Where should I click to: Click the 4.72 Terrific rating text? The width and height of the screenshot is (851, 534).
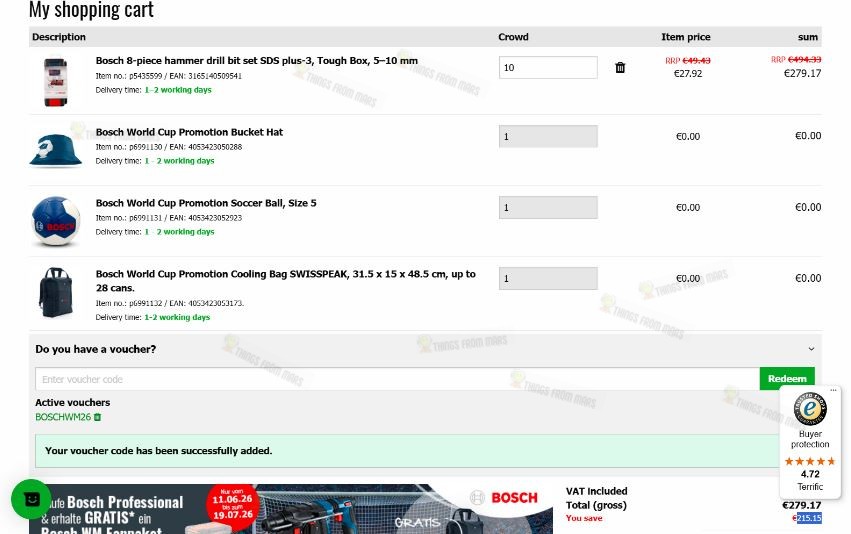[810, 480]
